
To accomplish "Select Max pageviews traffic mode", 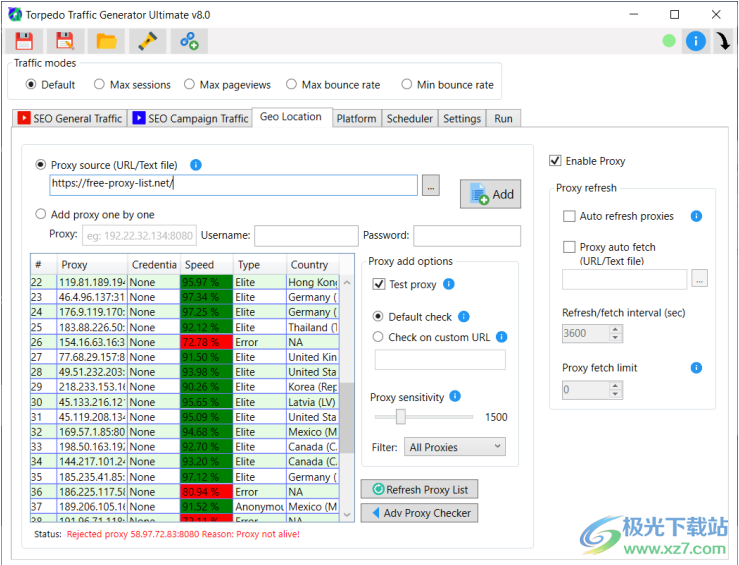I will pos(189,84).
